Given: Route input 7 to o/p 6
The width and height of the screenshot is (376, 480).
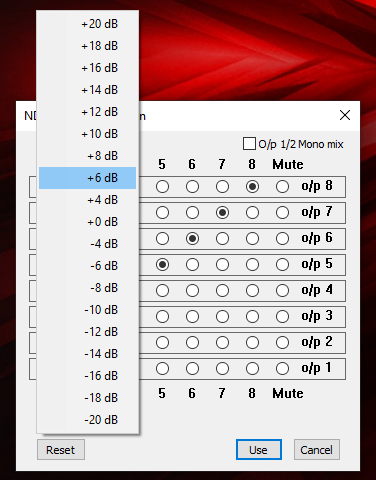Looking at the screenshot, I should (222, 239).
